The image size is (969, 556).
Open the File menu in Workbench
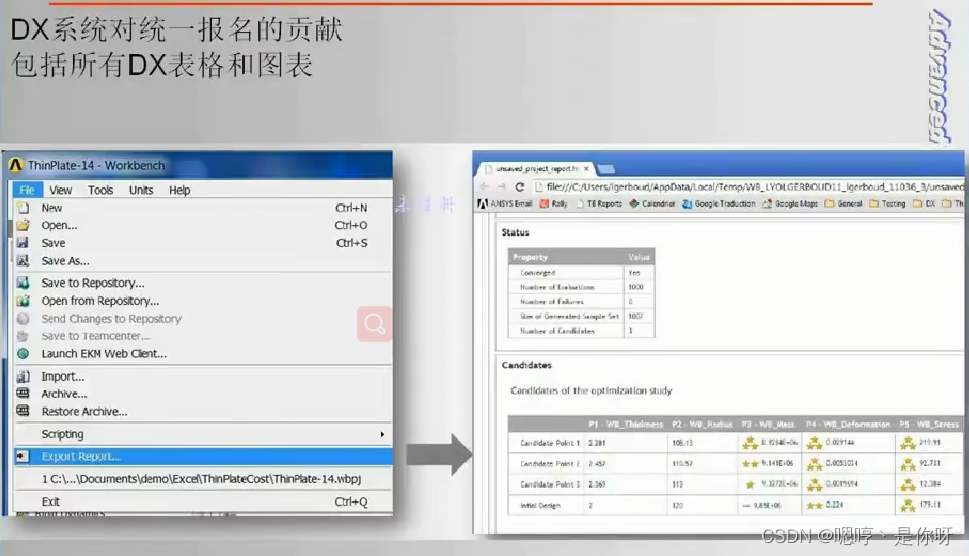(x=27, y=190)
